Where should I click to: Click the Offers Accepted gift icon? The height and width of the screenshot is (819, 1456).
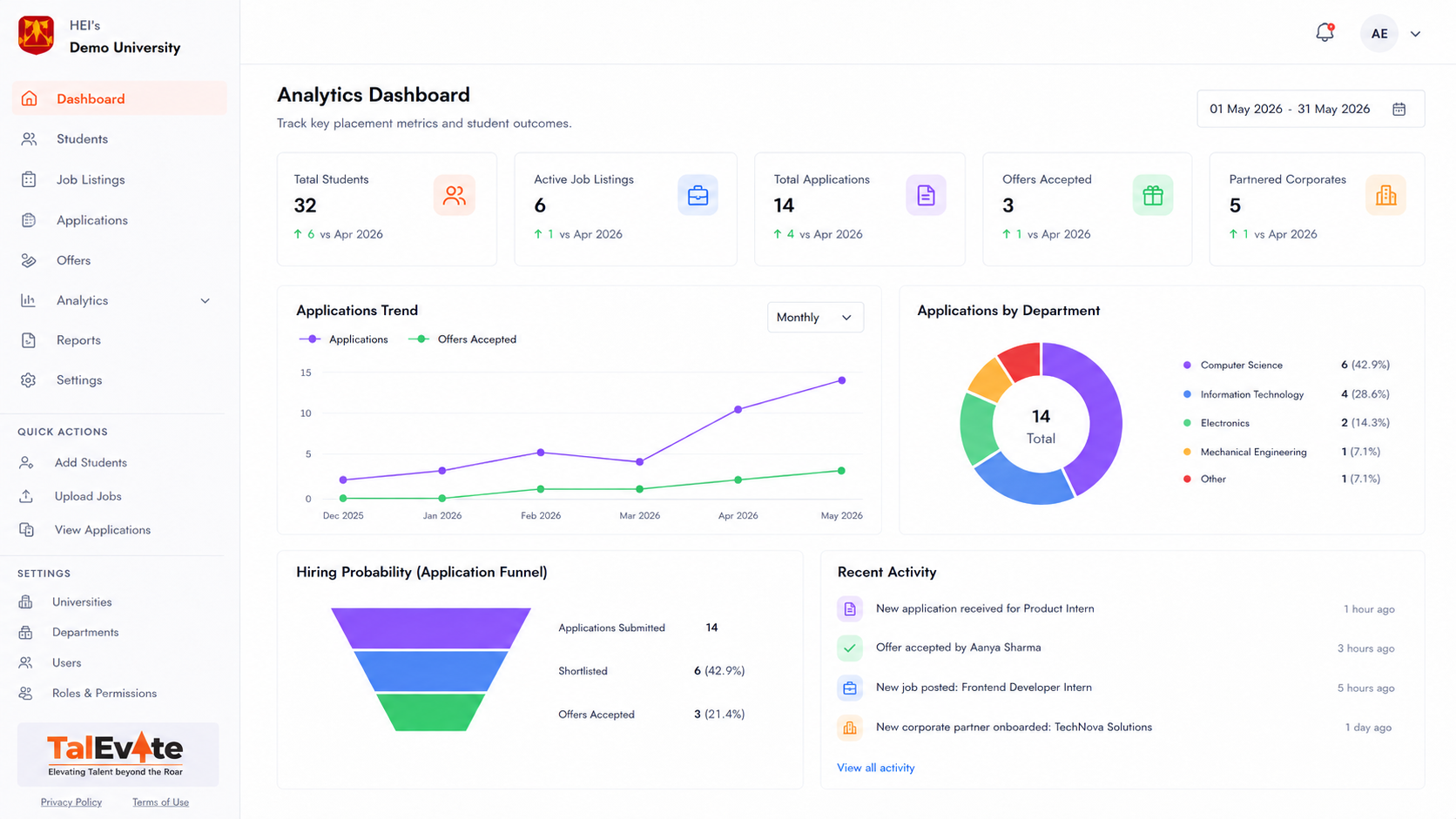pos(1153,195)
